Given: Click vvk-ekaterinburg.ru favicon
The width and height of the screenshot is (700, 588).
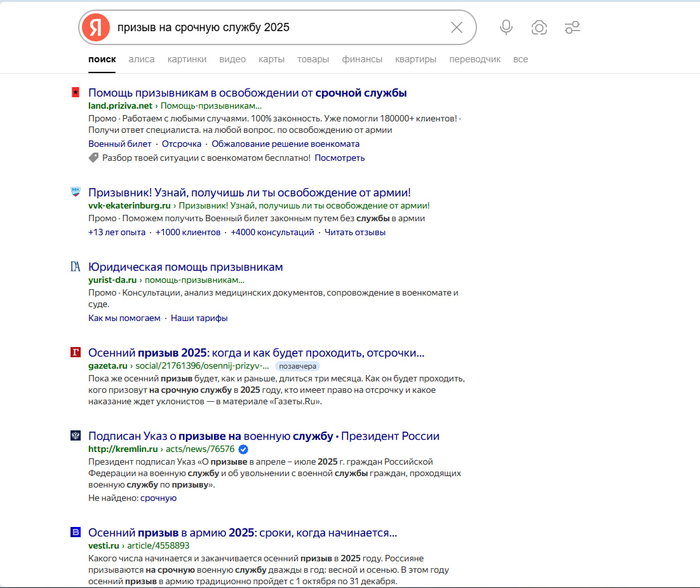Looking at the screenshot, I should 75,192.
